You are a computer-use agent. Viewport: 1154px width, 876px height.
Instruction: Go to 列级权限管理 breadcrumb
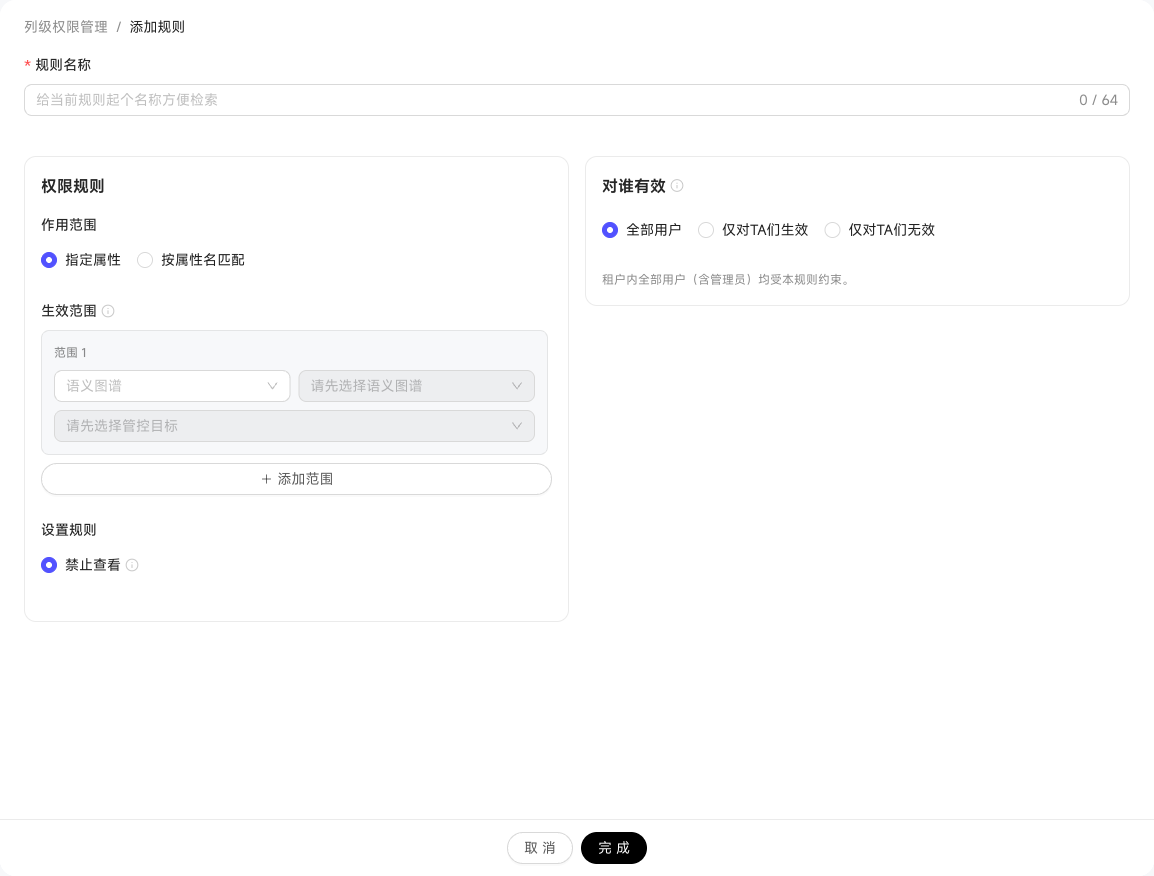[66, 27]
